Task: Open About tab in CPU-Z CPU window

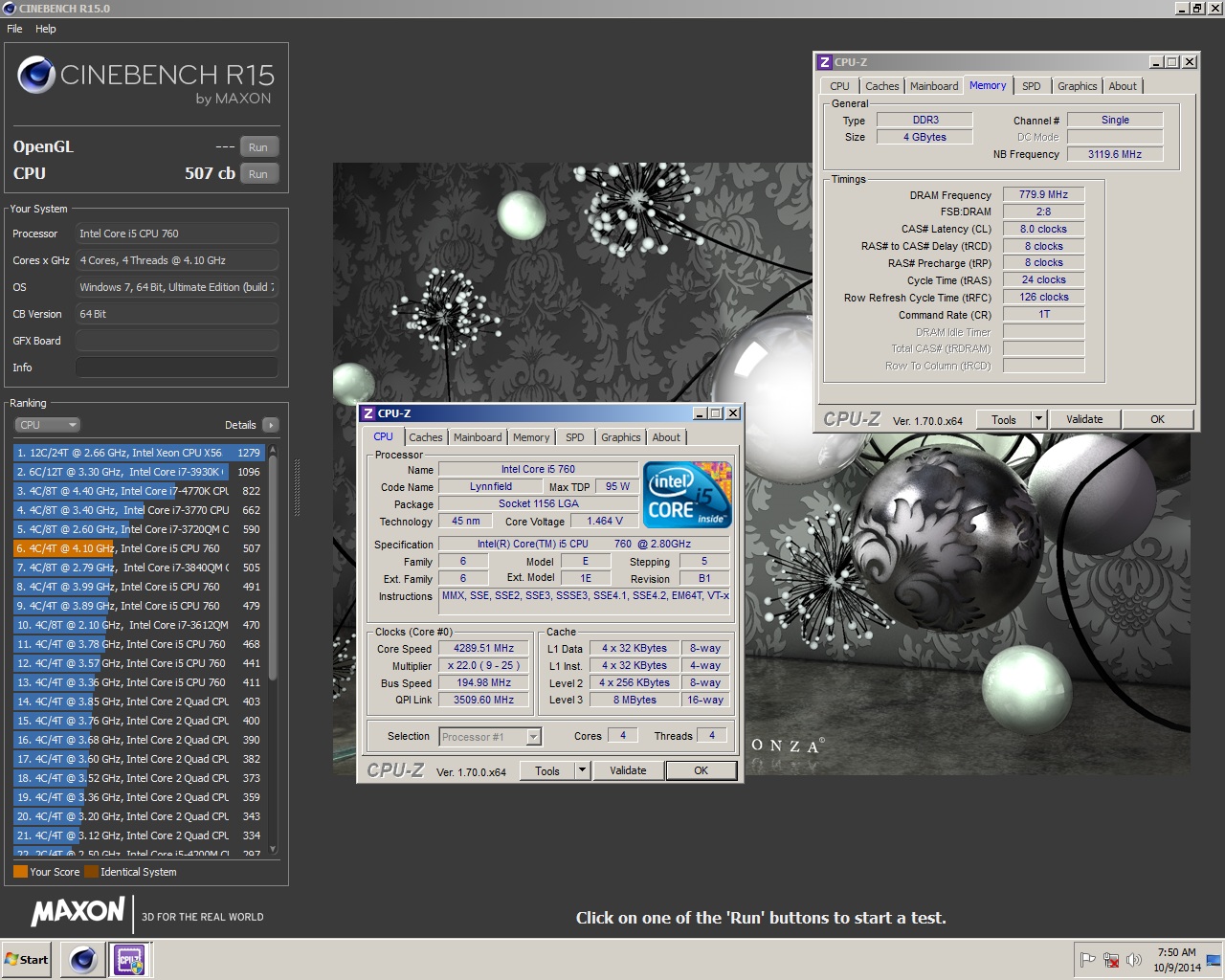Action: coord(666,437)
